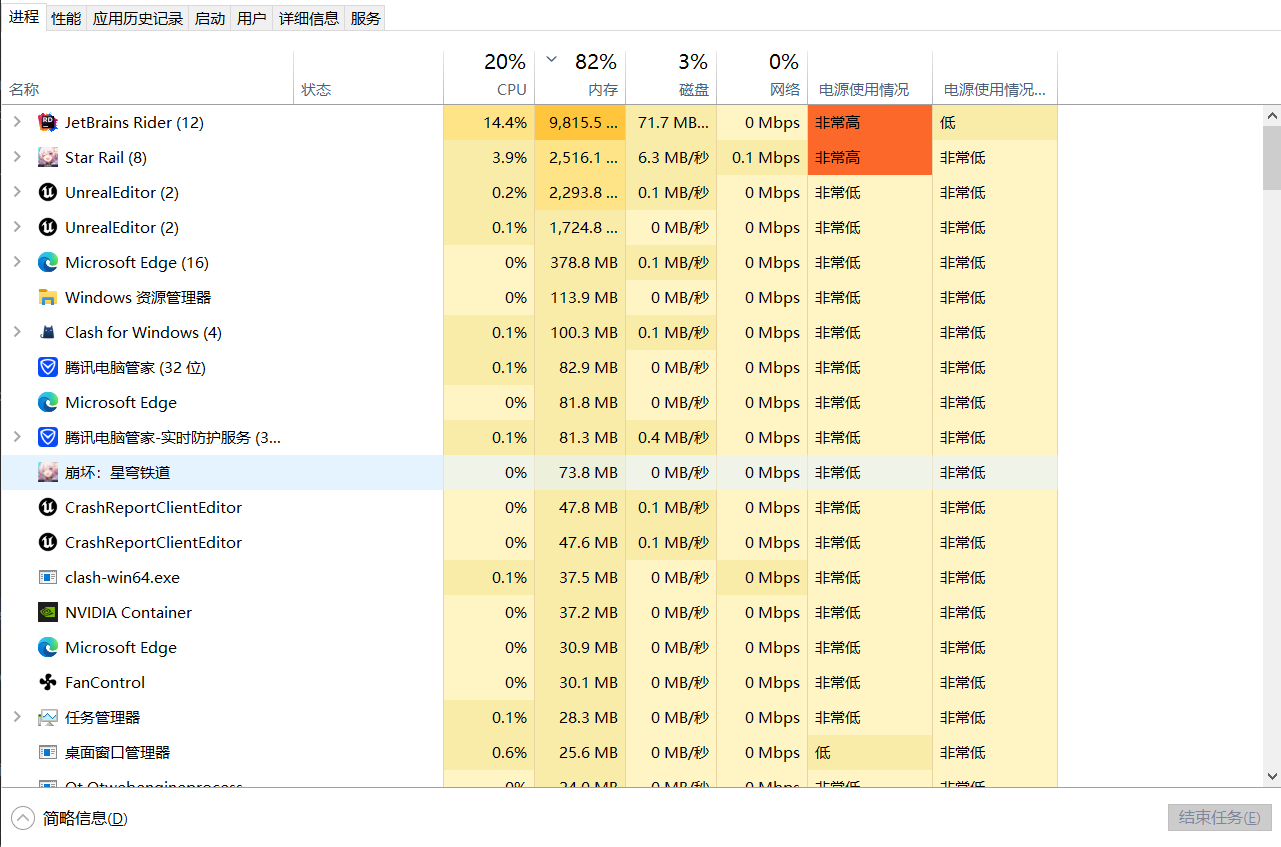Click the 崩坏：星穹铁道 process icon

(47, 472)
